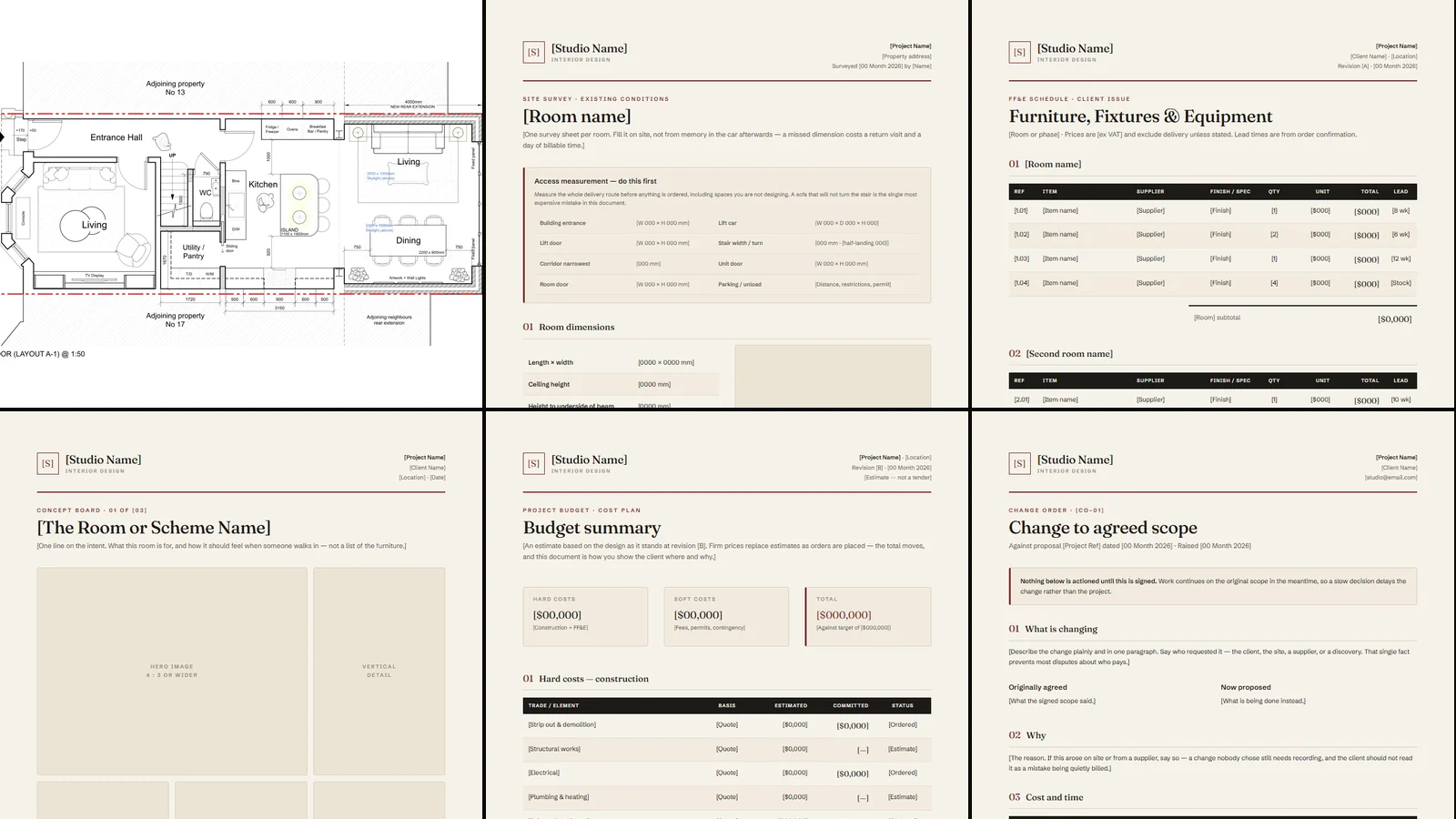The height and width of the screenshot is (819, 1456).
Task: Click the COMMITTED column header
Action: (851, 705)
